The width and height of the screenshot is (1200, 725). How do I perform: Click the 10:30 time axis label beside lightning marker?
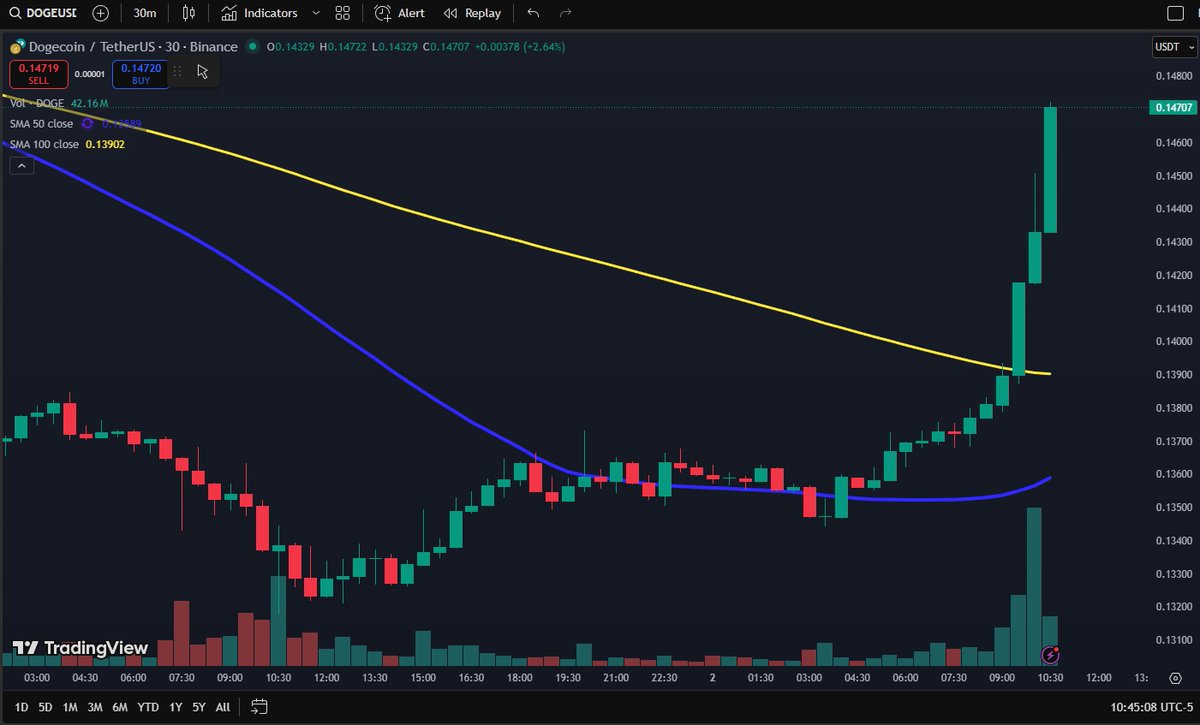pyautogui.click(x=1050, y=677)
